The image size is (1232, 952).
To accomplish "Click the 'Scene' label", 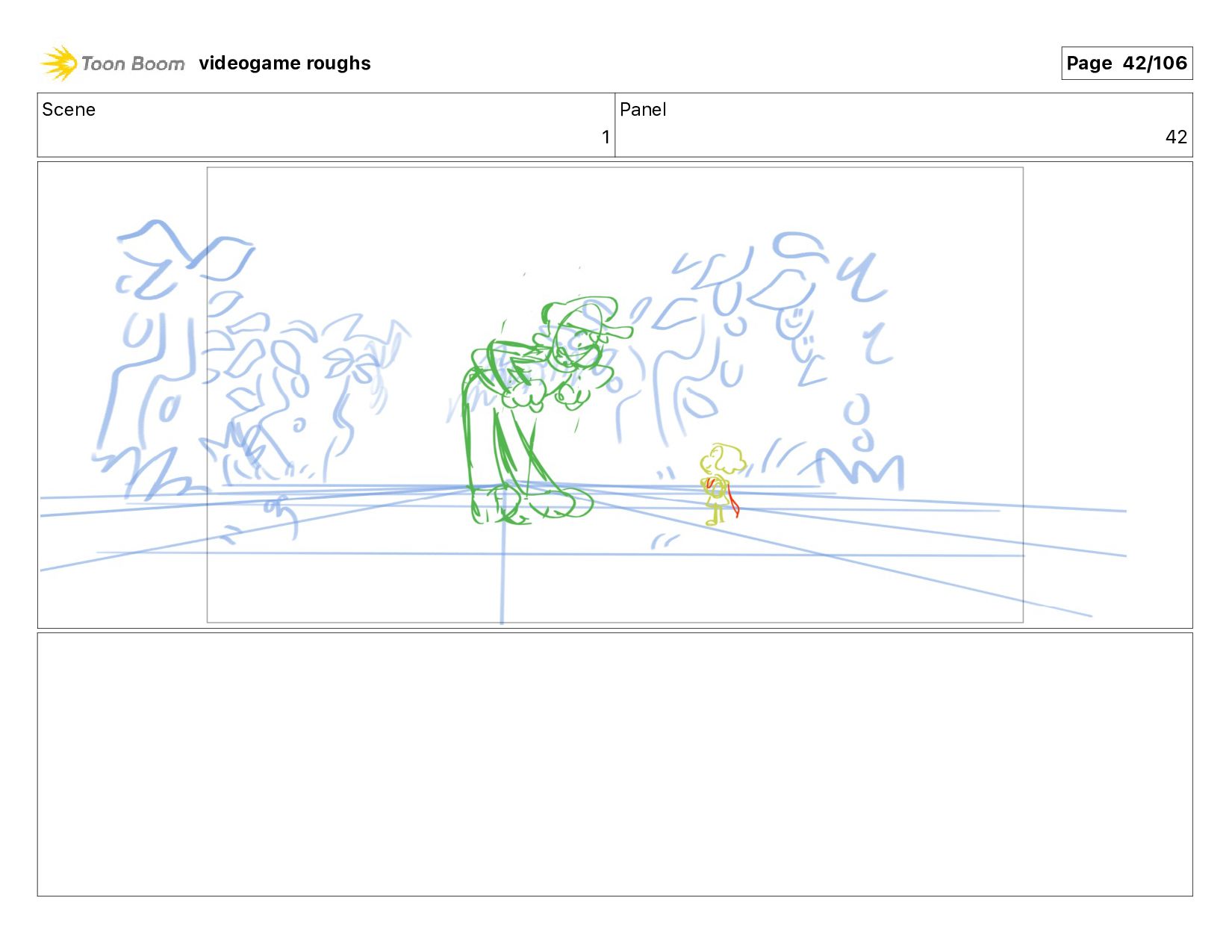I will pos(69,110).
